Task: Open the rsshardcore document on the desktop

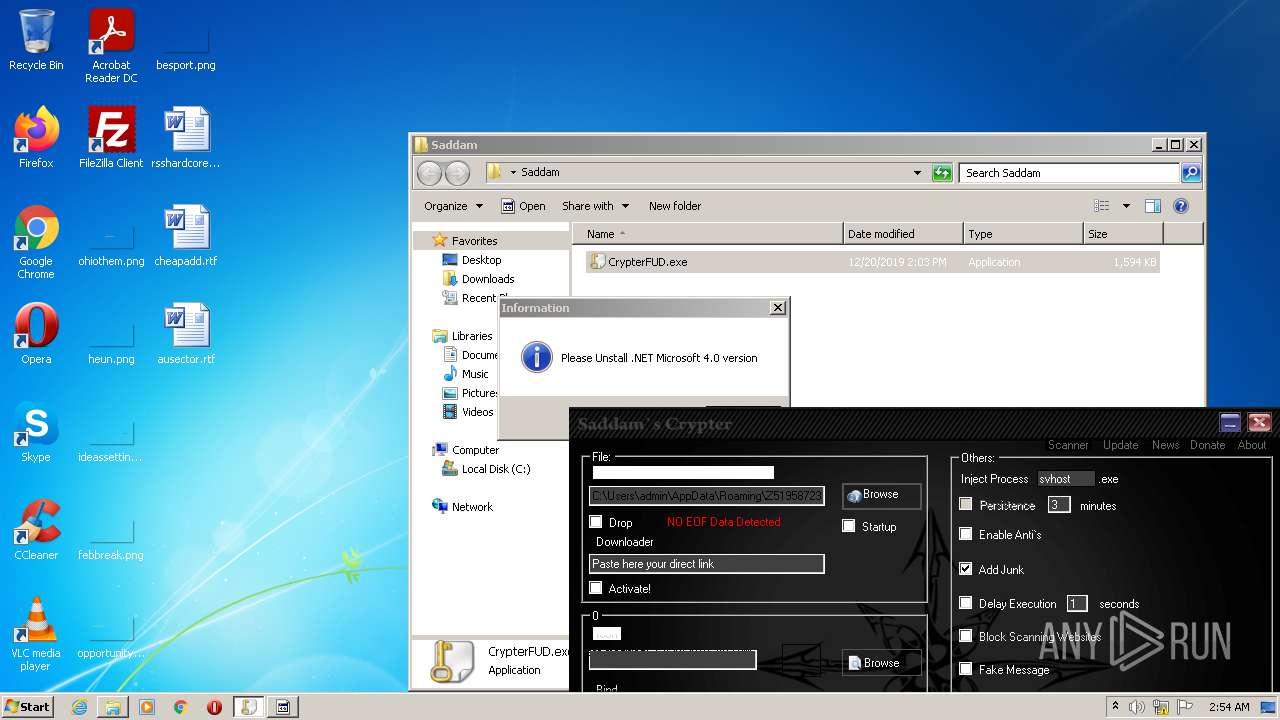Action: 186,138
